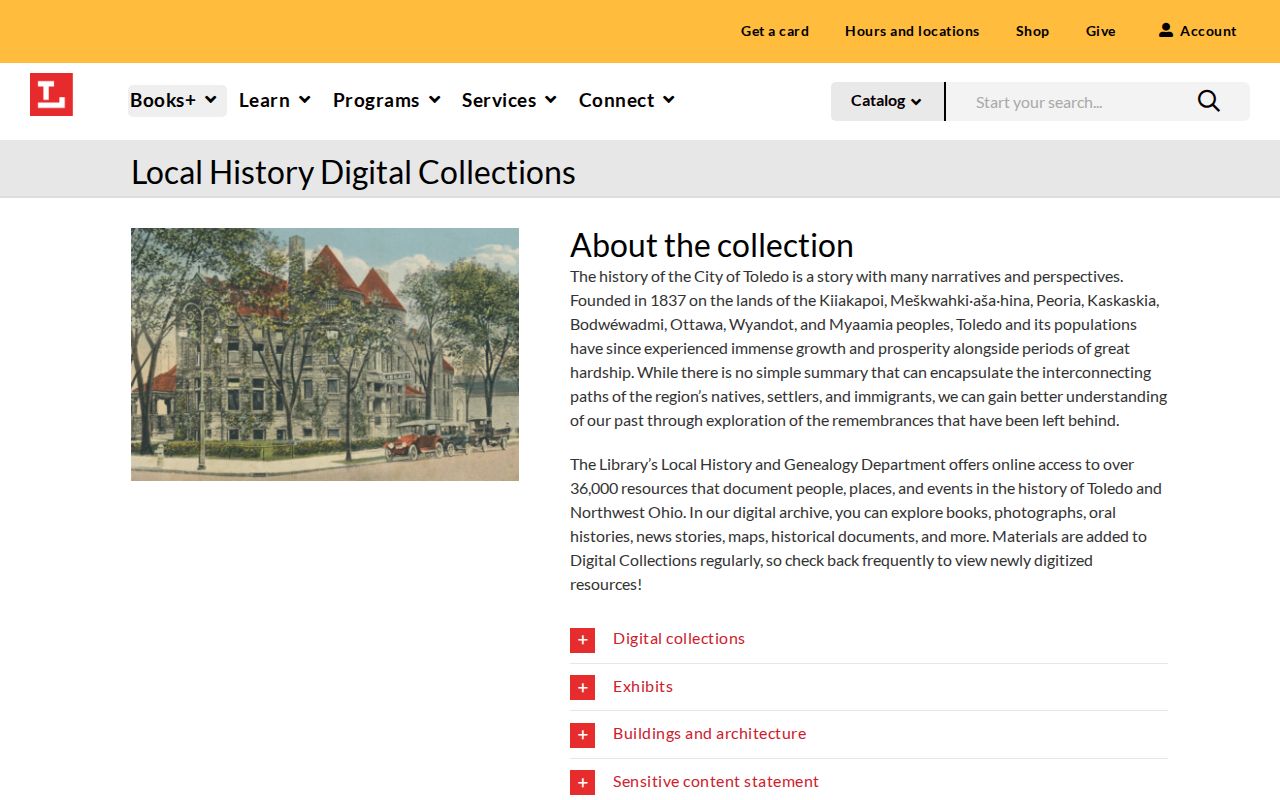Click the vintage library postcard image
Screen dimensions: 1280x800
coord(325,354)
